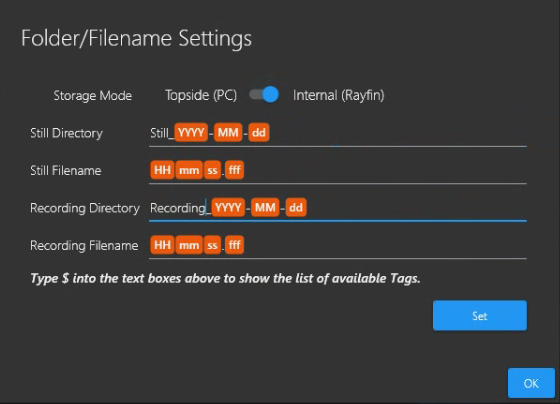Click the "Recording Filename" label
The height and width of the screenshot is (404, 560).
(x=84, y=246)
